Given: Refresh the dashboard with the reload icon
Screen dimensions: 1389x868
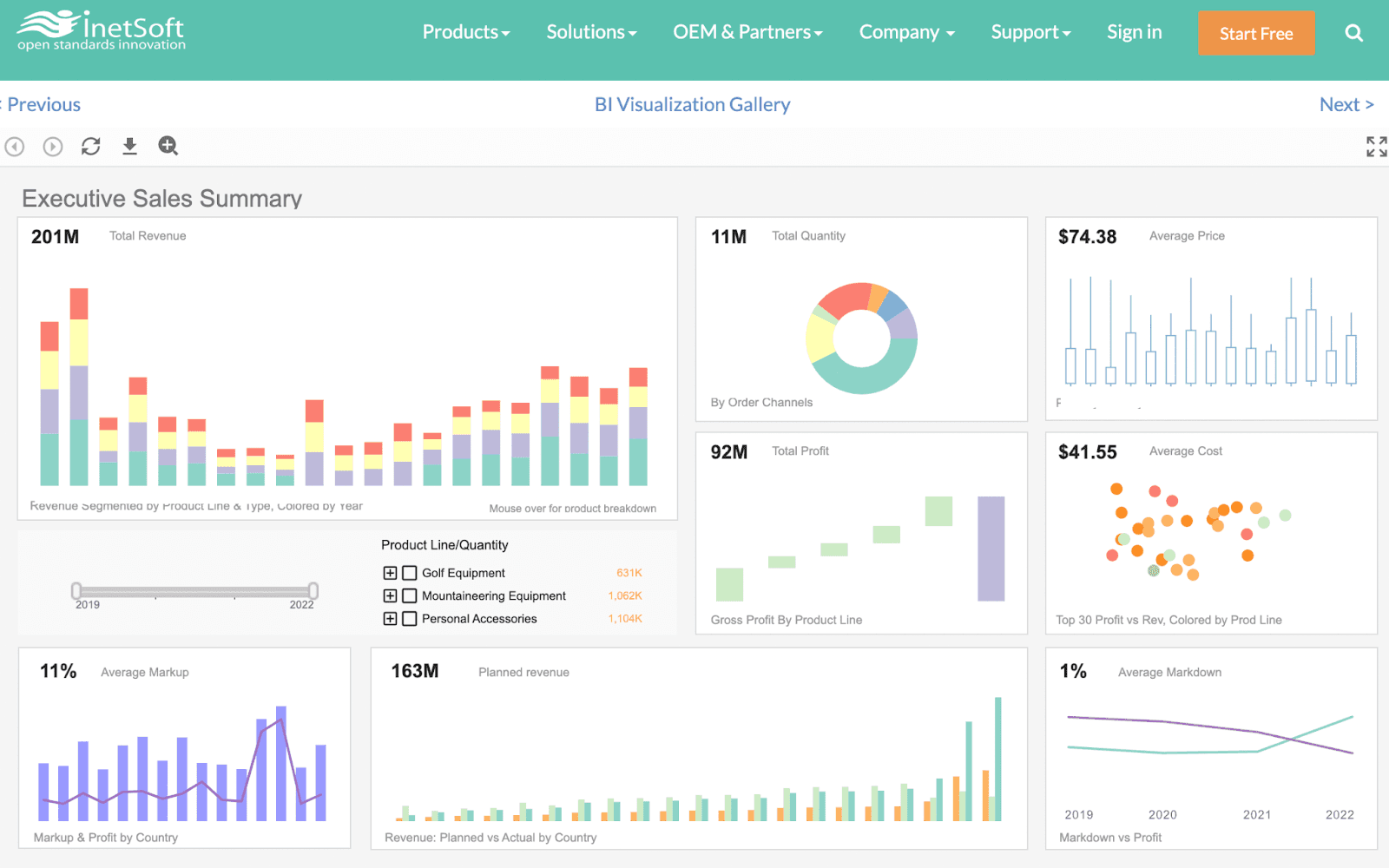Looking at the screenshot, I should 91,146.
